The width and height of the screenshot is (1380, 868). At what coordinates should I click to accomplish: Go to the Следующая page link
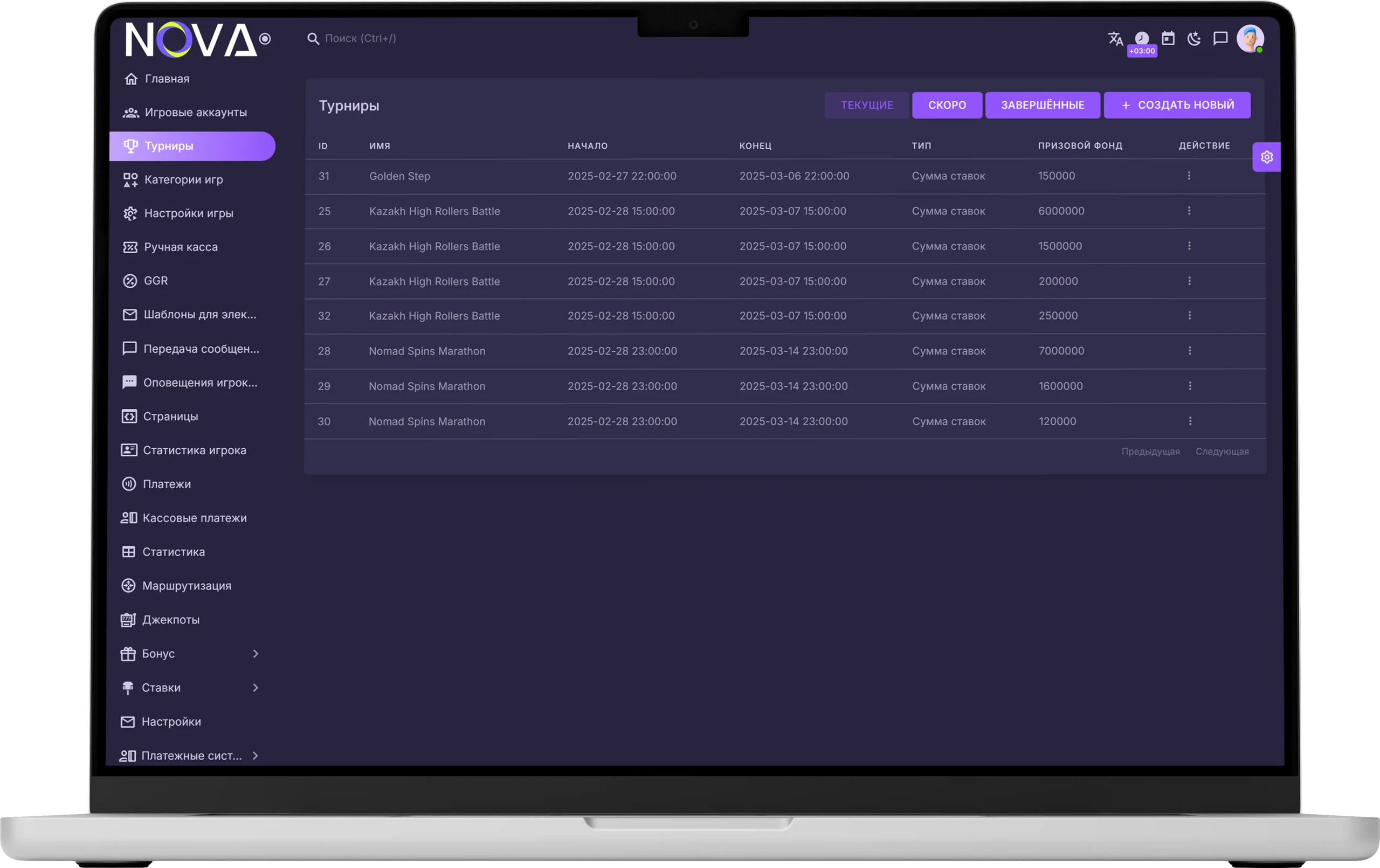click(1222, 452)
